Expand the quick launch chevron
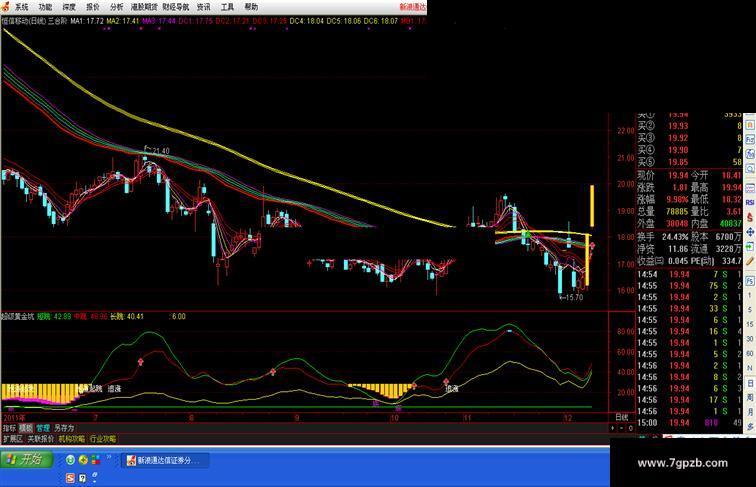The width and height of the screenshot is (756, 487). (109, 457)
